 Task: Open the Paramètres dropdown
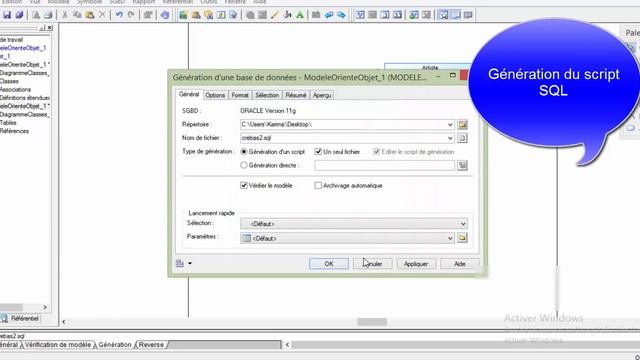(x=450, y=238)
